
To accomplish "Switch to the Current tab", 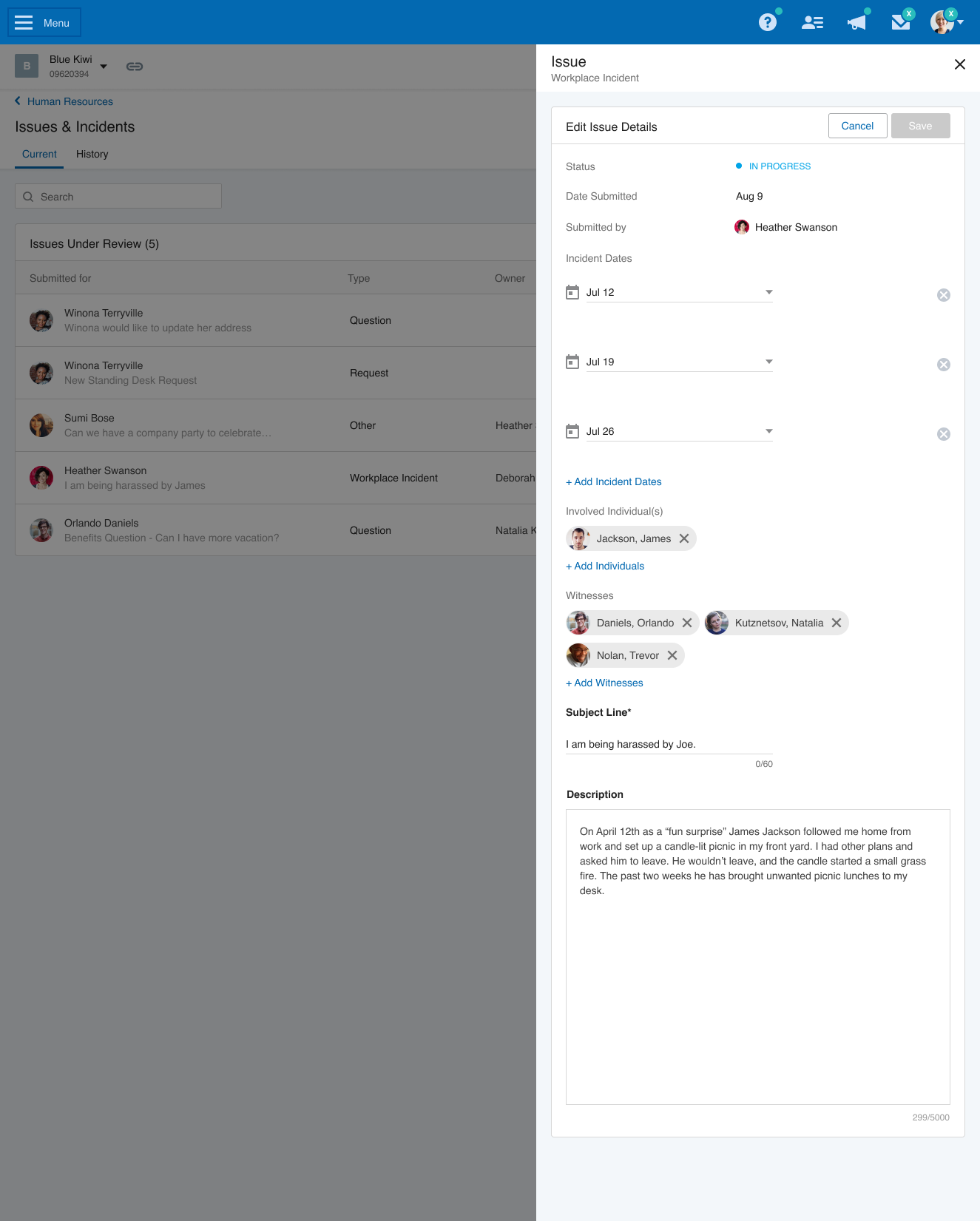I will coord(39,154).
